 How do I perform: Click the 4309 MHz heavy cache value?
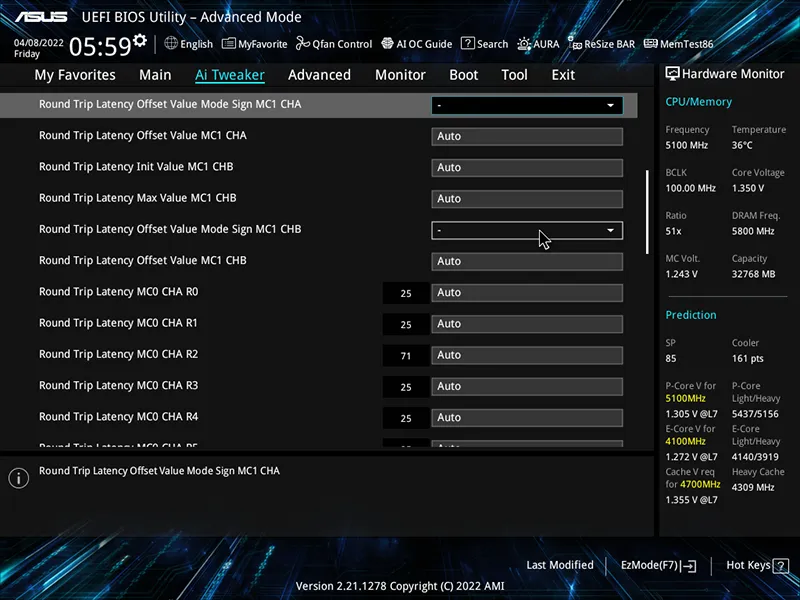pos(753,487)
